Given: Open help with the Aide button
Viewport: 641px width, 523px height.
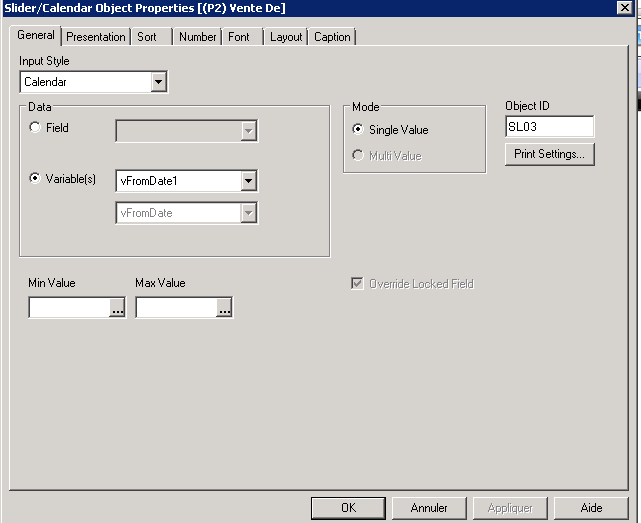Looking at the screenshot, I should 591,508.
